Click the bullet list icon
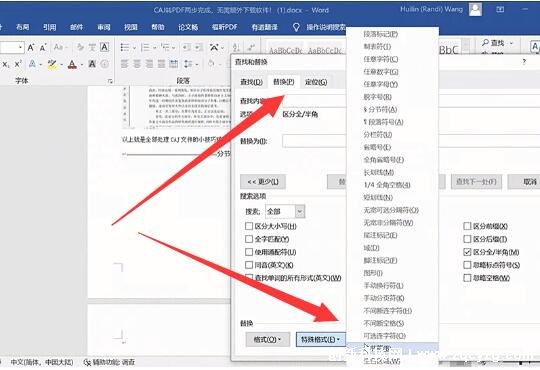 (x=125, y=48)
